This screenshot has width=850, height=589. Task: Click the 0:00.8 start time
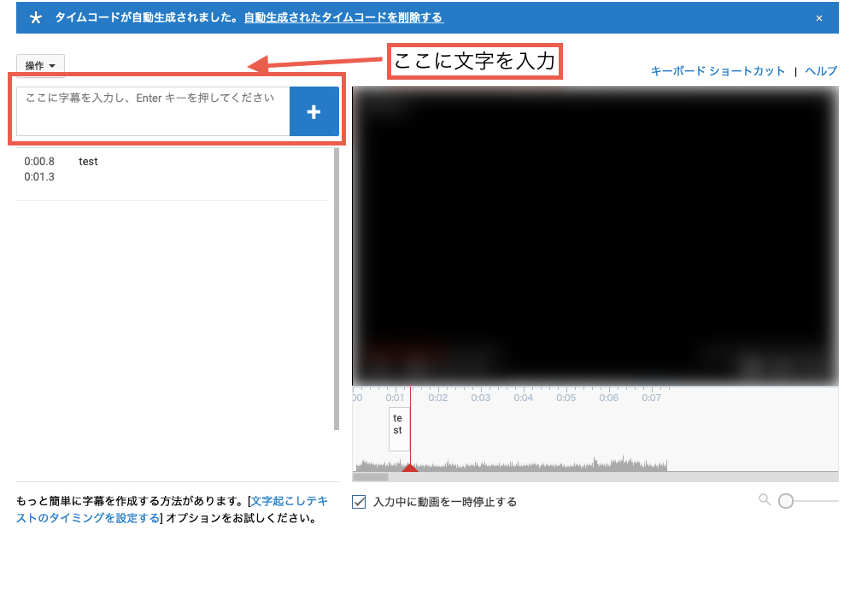(40, 161)
